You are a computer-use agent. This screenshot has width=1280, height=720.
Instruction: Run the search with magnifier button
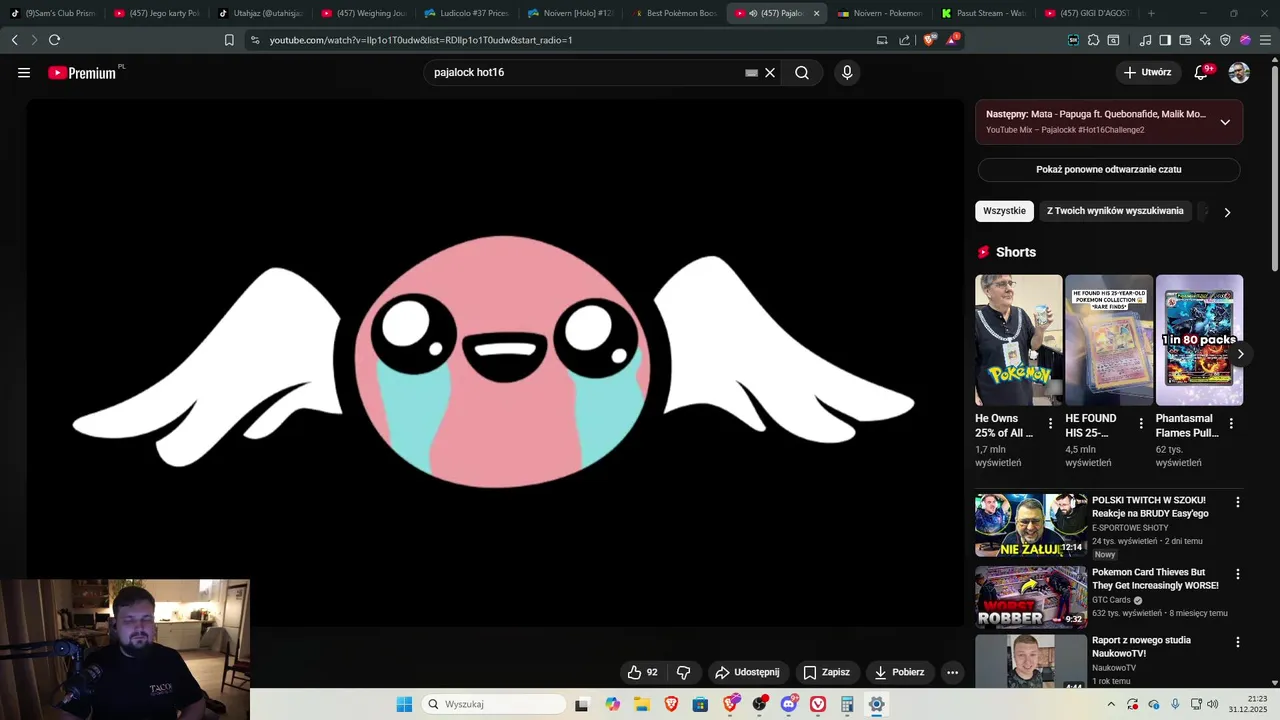pos(802,72)
